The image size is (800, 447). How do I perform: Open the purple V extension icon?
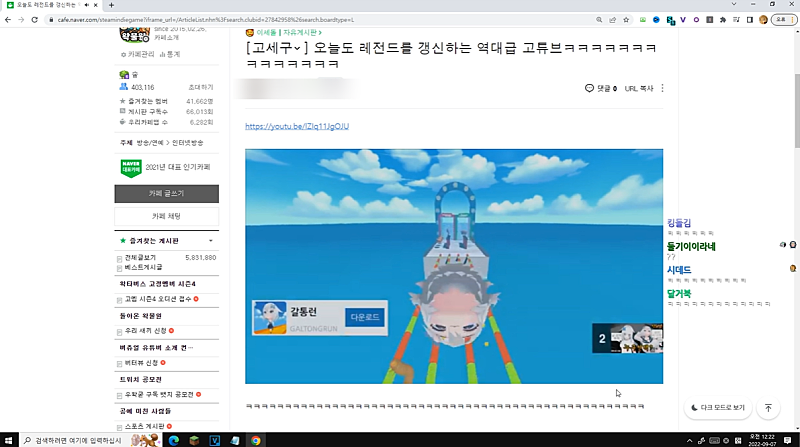click(x=683, y=20)
